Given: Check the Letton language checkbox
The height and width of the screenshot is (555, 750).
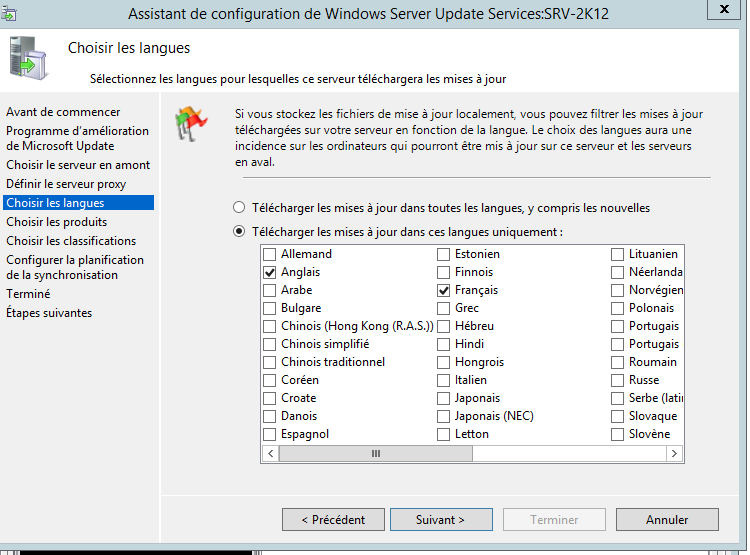Looking at the screenshot, I should [x=443, y=434].
